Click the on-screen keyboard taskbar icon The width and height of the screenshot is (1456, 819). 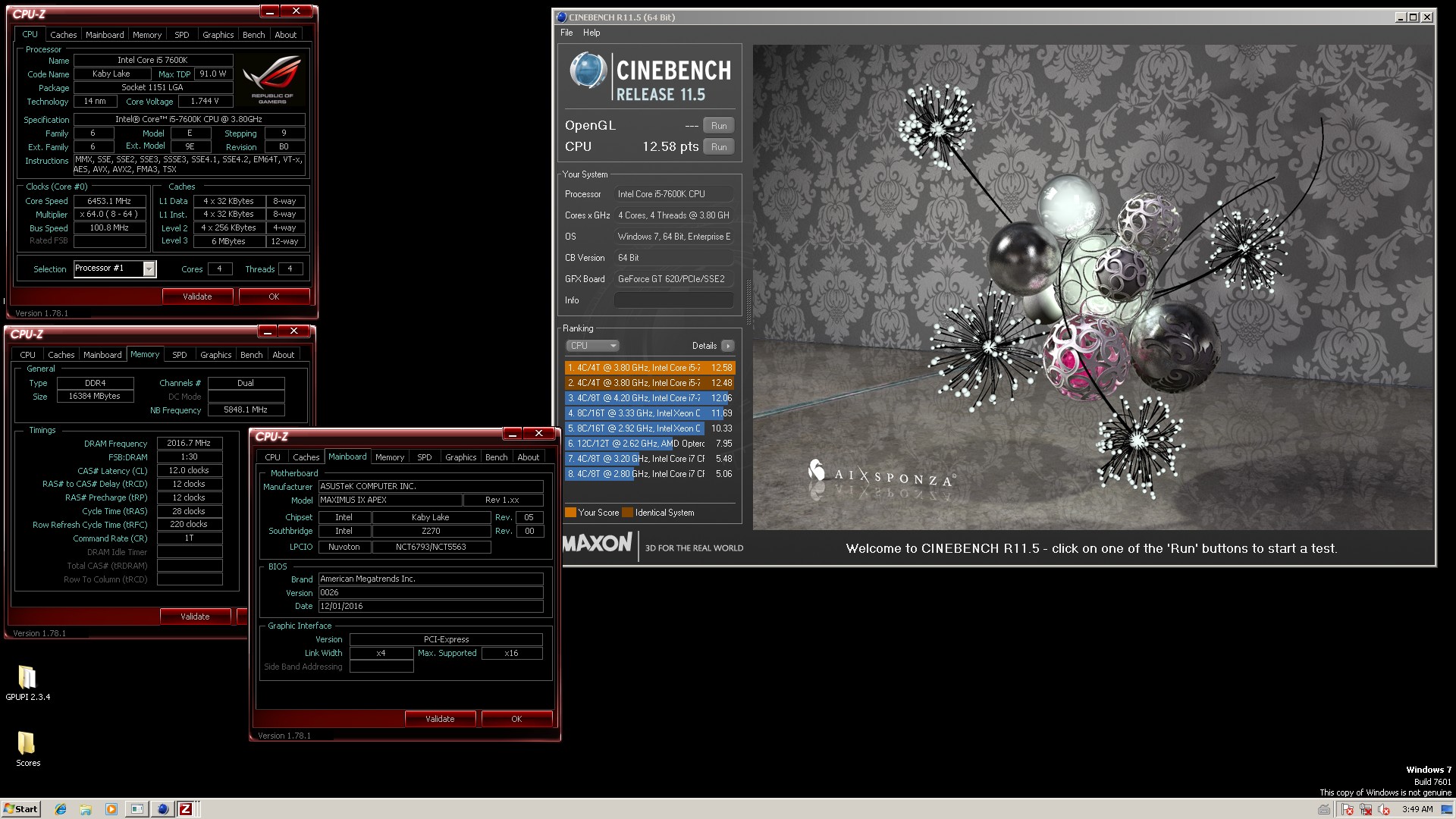point(1324,809)
